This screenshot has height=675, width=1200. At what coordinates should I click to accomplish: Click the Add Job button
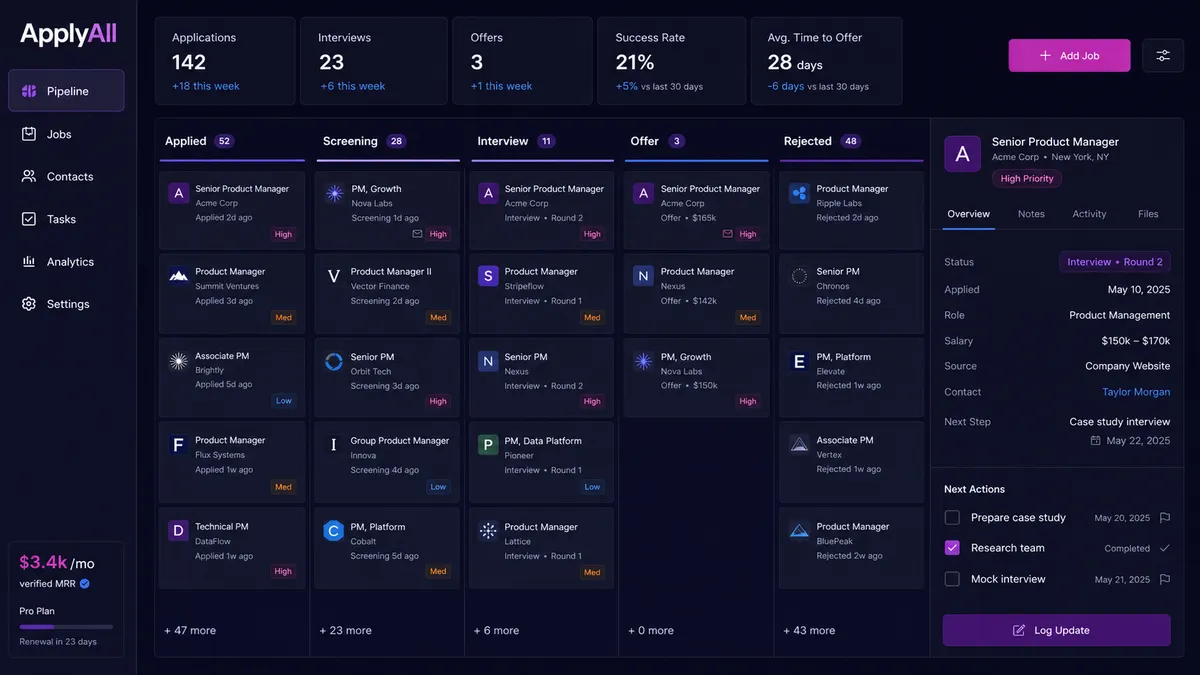coord(1069,55)
